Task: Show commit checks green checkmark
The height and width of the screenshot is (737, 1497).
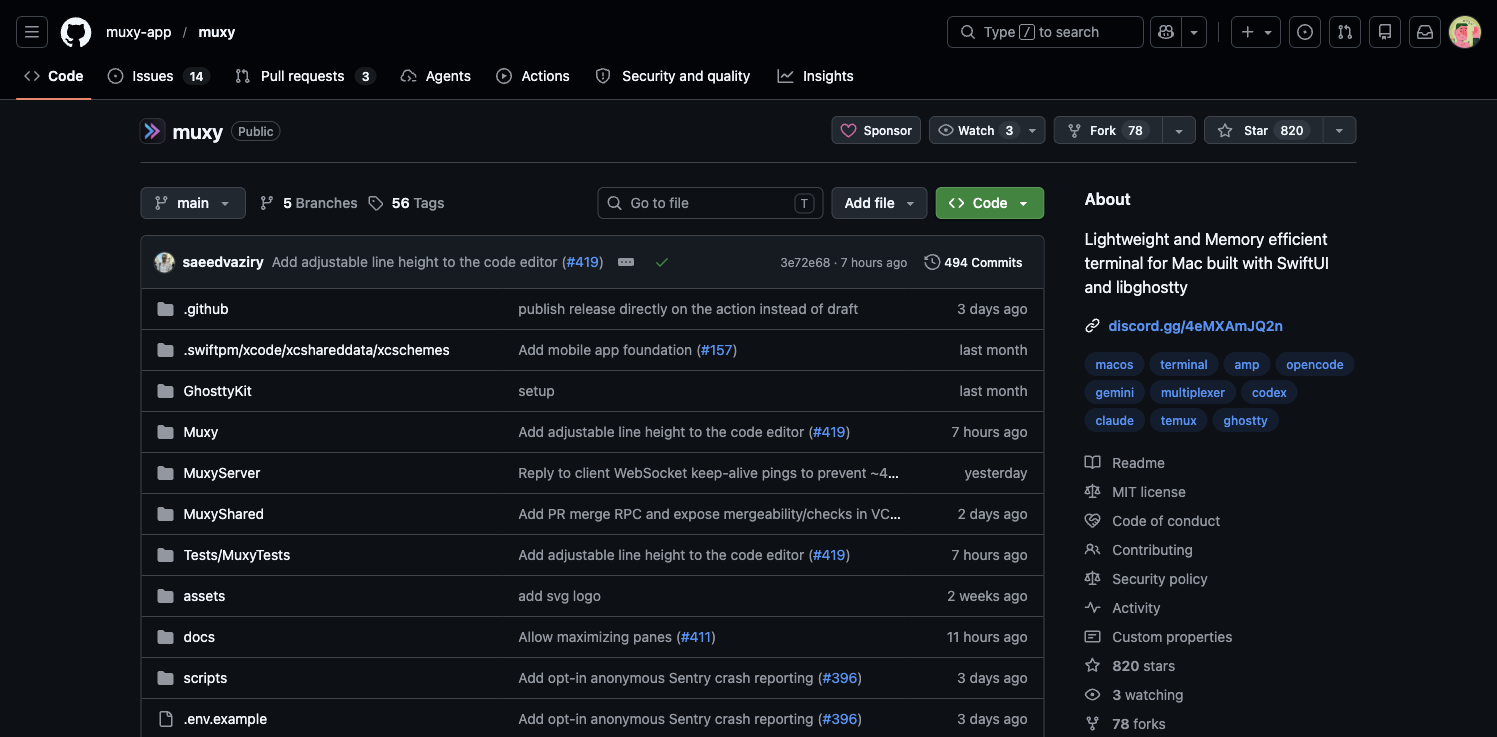Action: pos(662,262)
